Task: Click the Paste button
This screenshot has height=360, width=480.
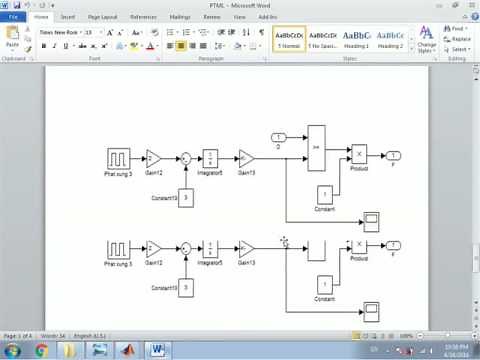Action: point(12,37)
